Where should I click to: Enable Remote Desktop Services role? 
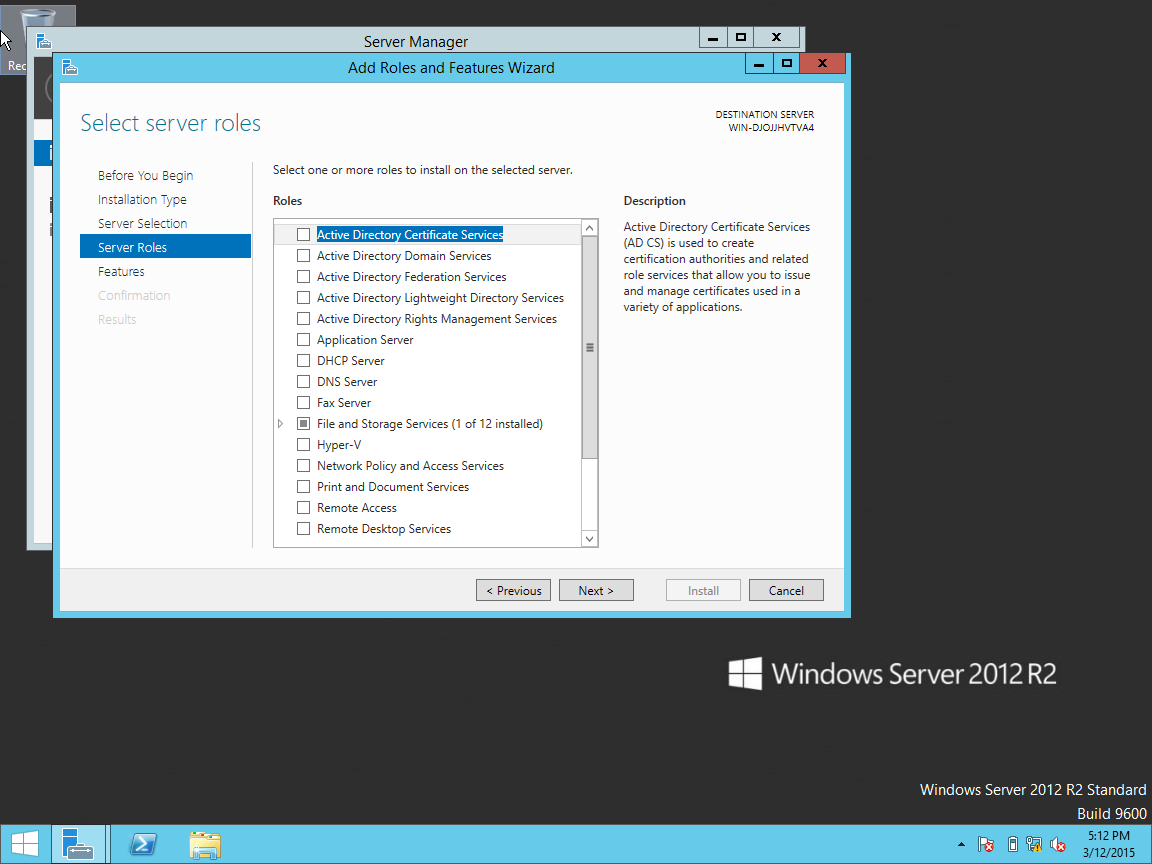[x=303, y=529]
